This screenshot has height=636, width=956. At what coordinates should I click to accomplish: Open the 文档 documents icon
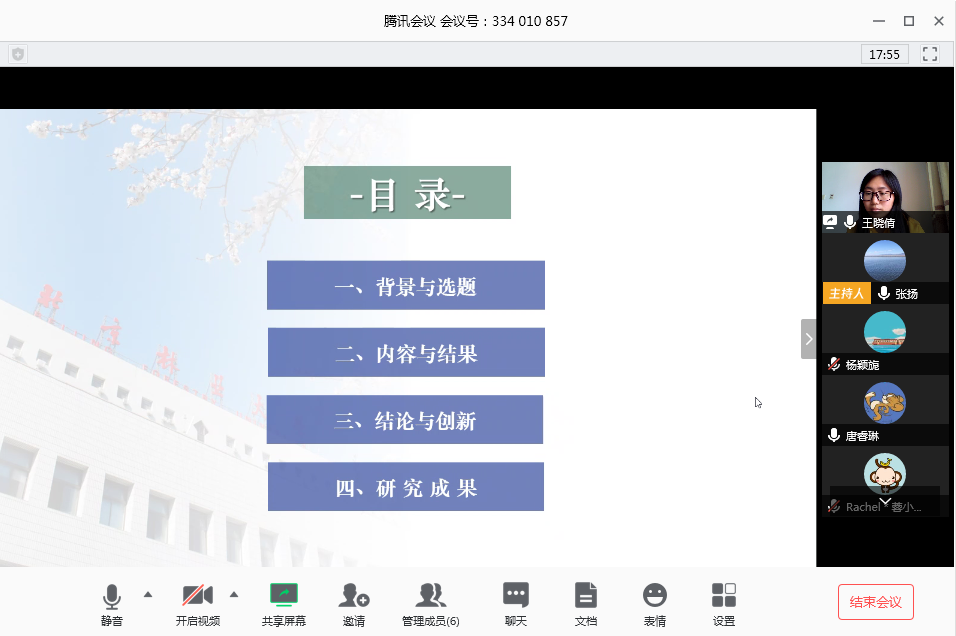585,605
